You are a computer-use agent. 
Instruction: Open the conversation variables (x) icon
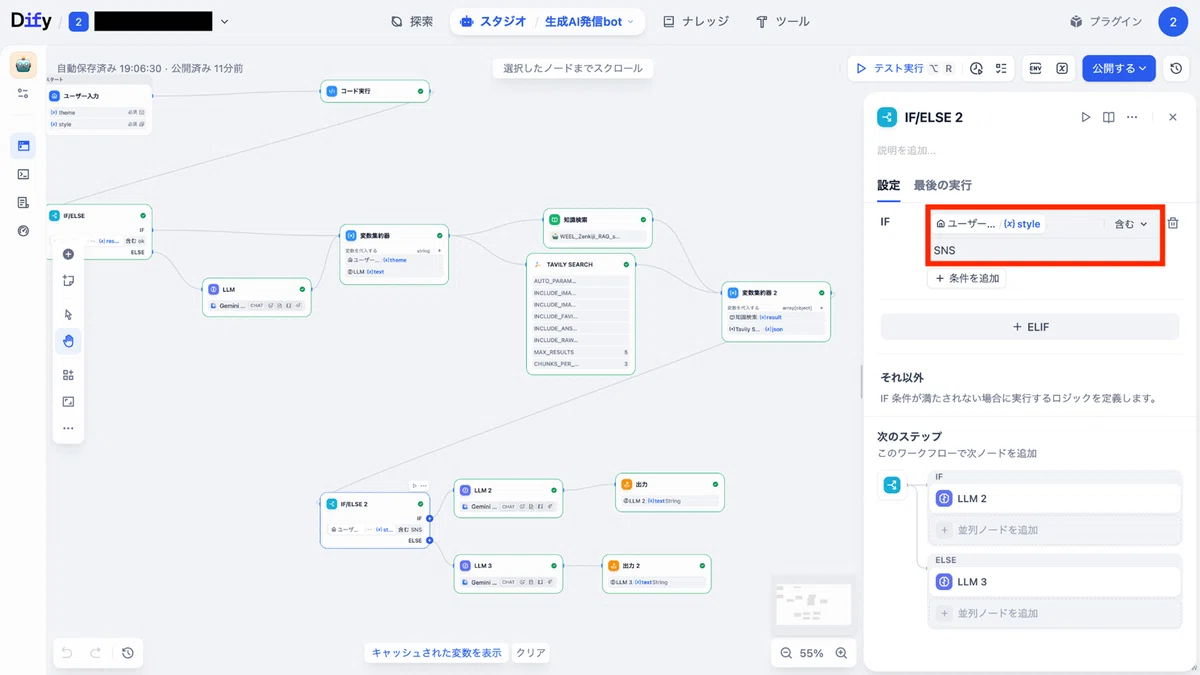pos(1062,69)
